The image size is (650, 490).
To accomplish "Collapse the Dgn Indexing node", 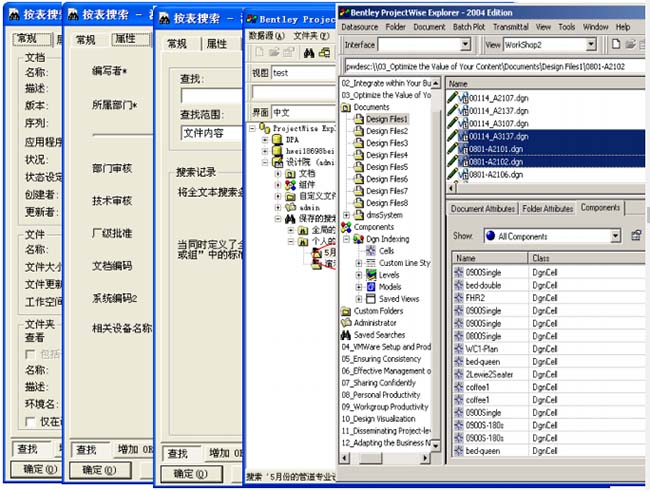I will pos(346,239).
